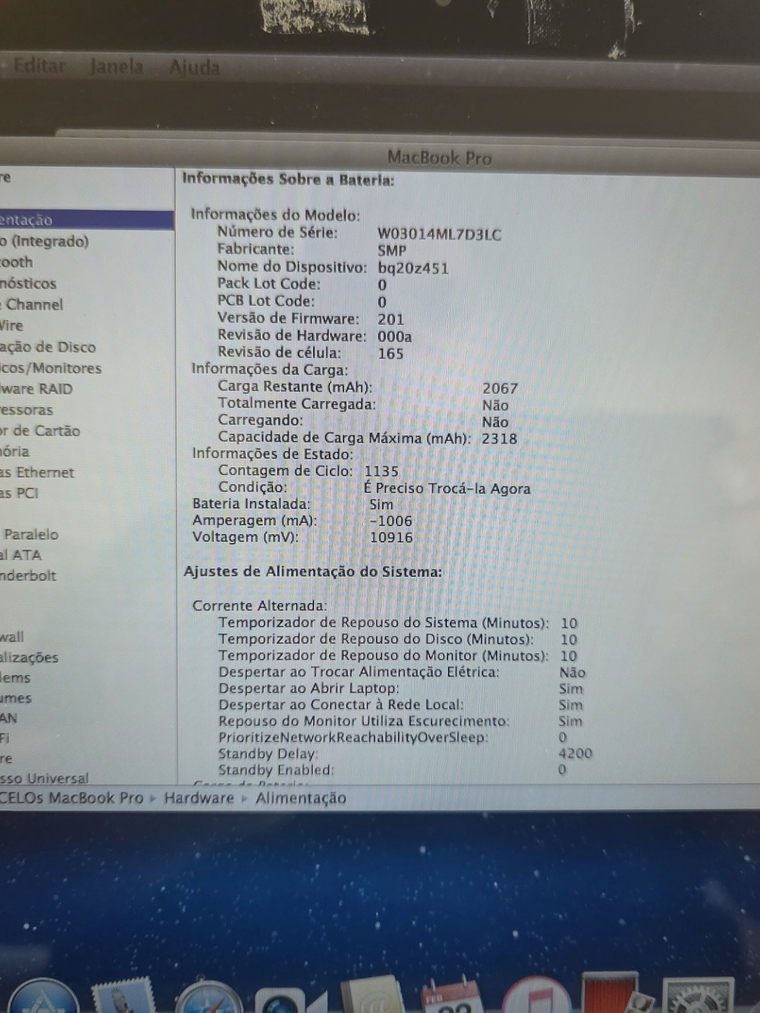760x1013 pixels.
Task: Select 'Paralelo' sidebar item
Action: coord(30,534)
